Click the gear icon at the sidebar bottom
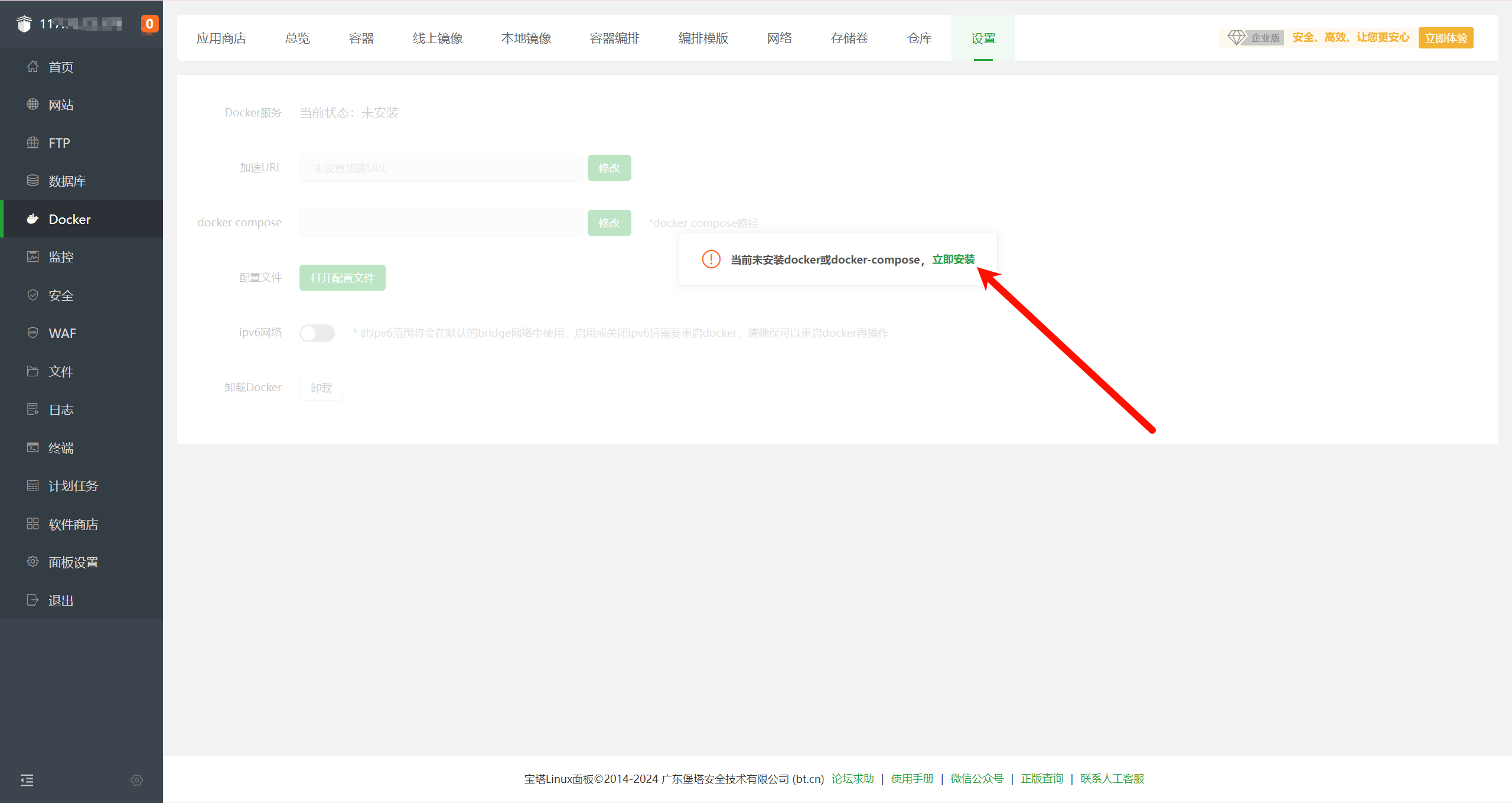 tap(136, 780)
